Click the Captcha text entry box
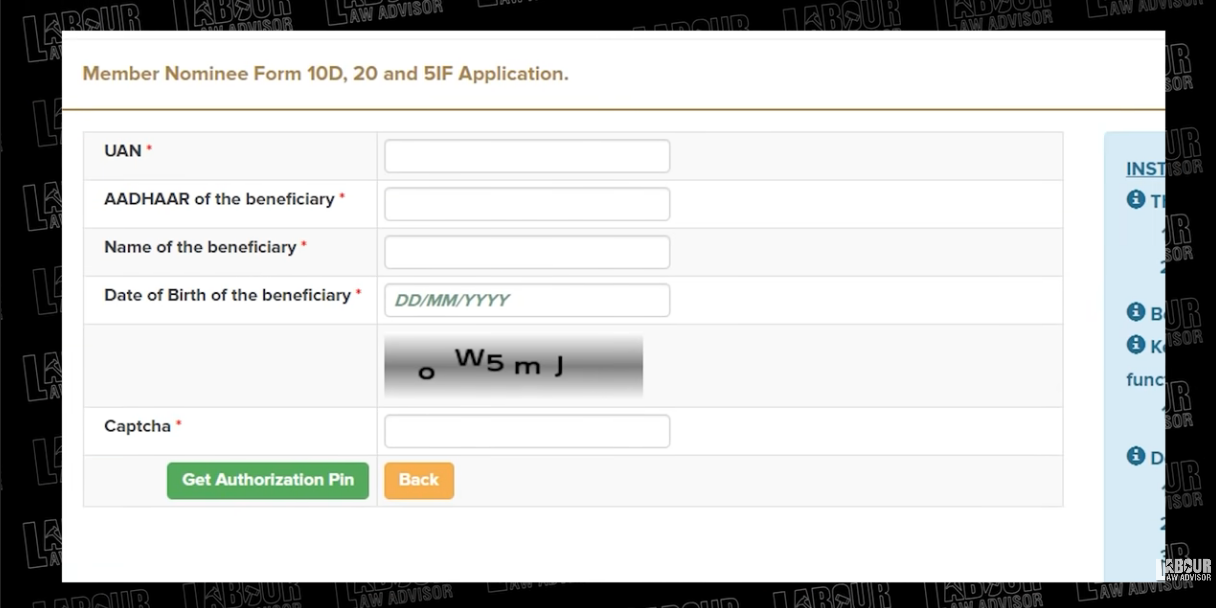Viewport: 1216px width, 608px height. pyautogui.click(x=527, y=431)
